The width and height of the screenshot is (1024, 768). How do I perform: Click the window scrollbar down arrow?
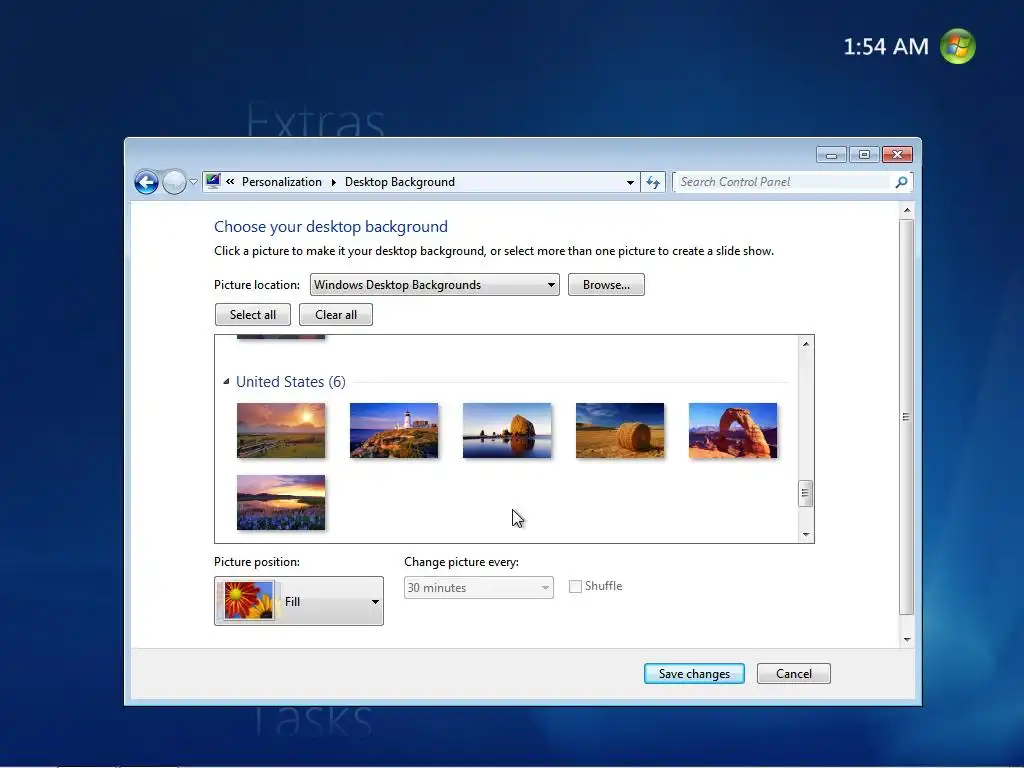pyautogui.click(x=906, y=639)
